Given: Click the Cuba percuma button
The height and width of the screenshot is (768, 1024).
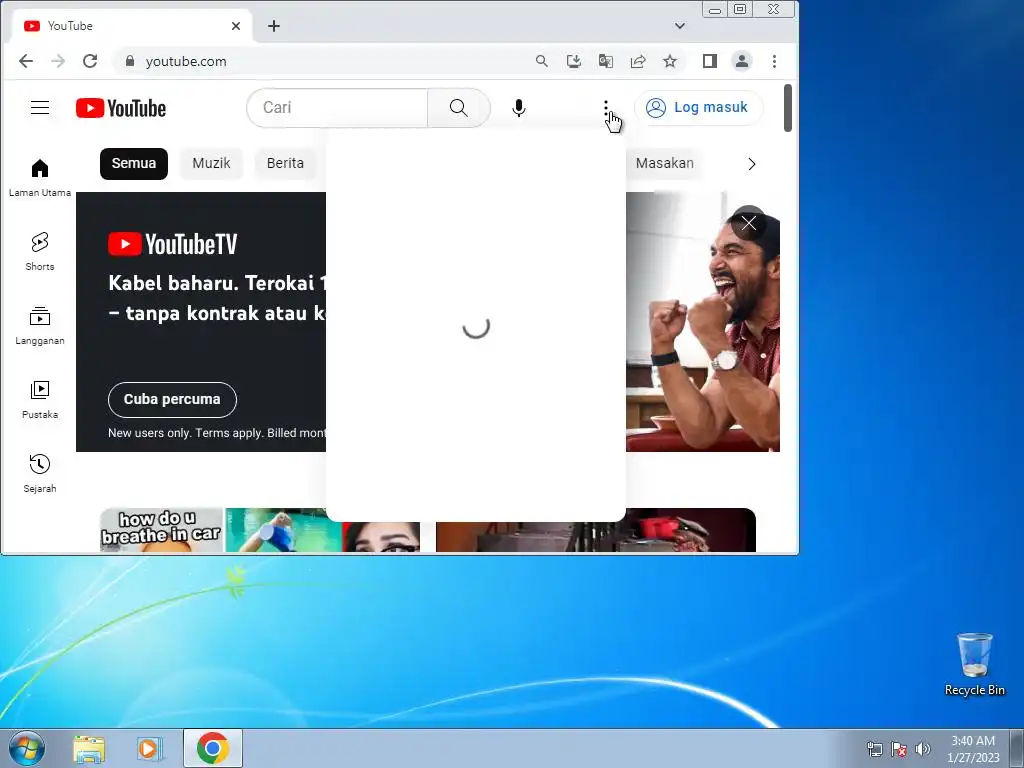Looking at the screenshot, I should coord(172,400).
